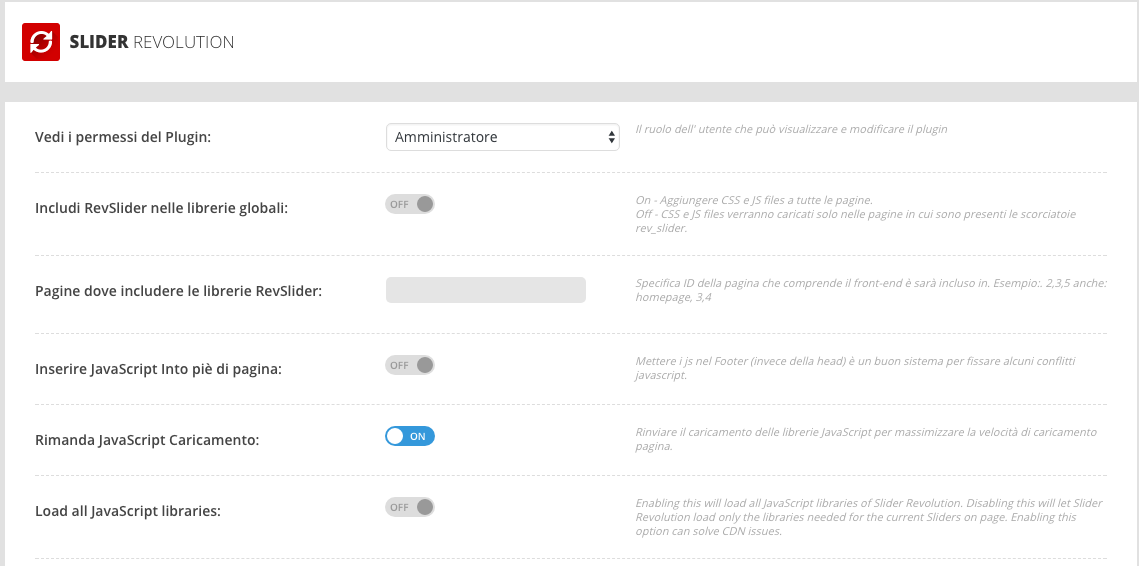This screenshot has width=1139, height=566.
Task: Click the 'Mettere i js nel Footer' help text
Action: pos(855,368)
